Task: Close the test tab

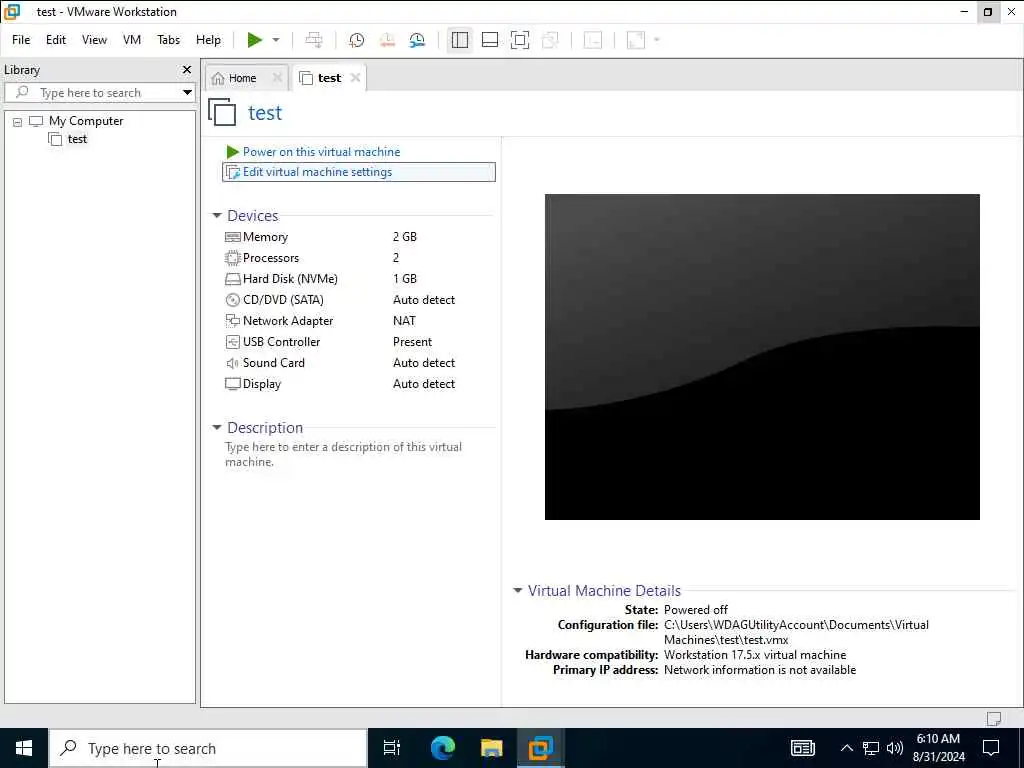Action: tap(355, 78)
